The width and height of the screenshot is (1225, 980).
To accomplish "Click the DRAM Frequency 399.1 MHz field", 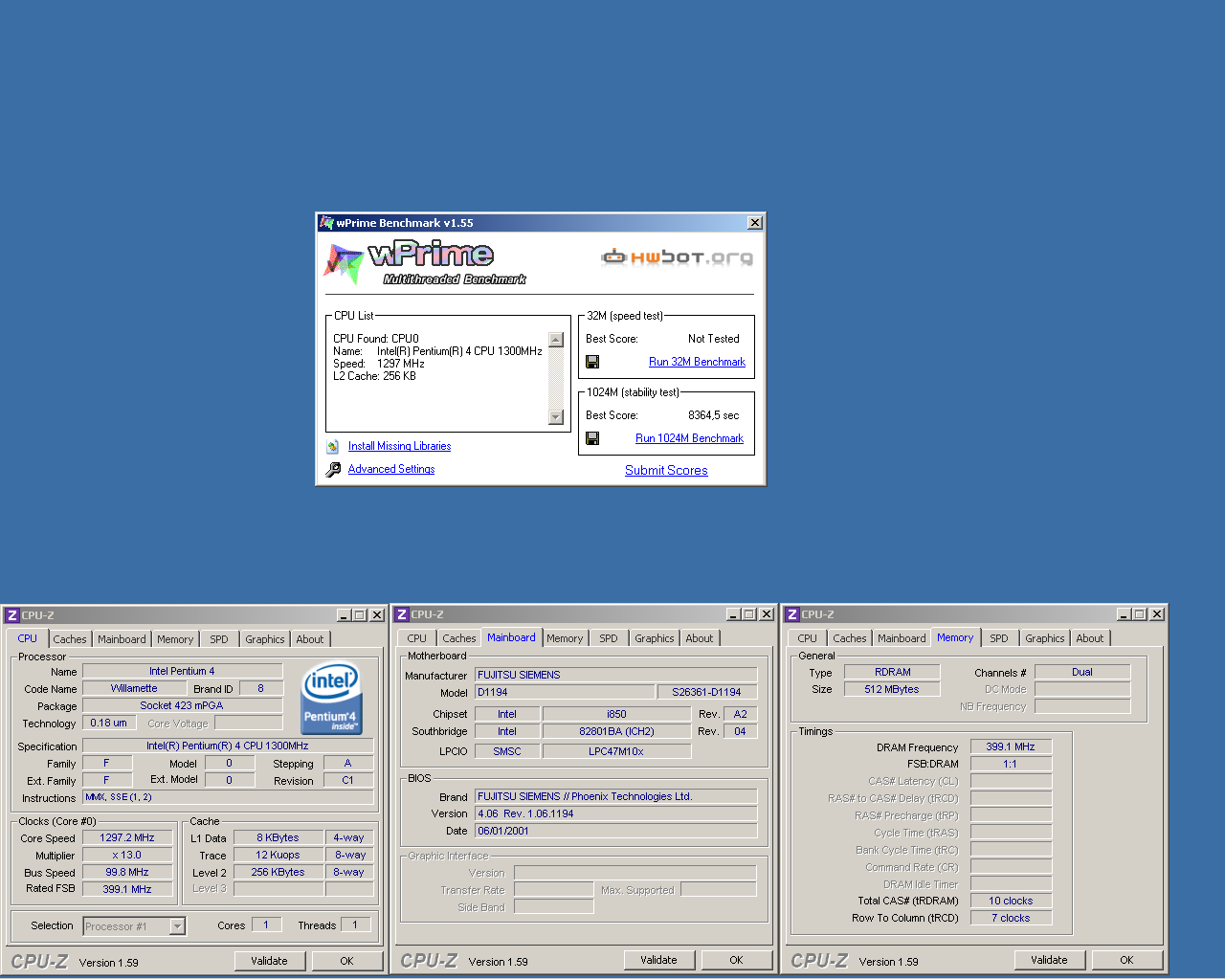I will point(1011,746).
